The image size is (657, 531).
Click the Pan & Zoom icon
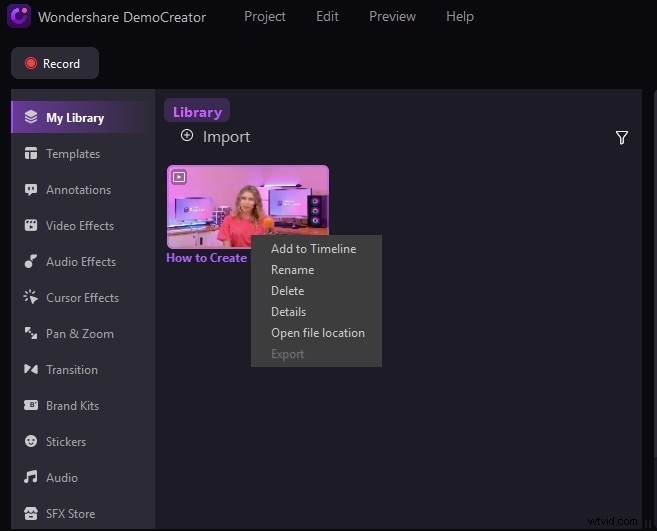click(x=31, y=333)
